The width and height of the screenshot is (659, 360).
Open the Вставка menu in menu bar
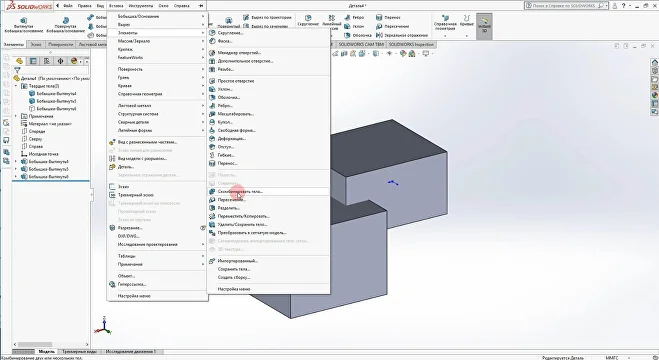116,6
